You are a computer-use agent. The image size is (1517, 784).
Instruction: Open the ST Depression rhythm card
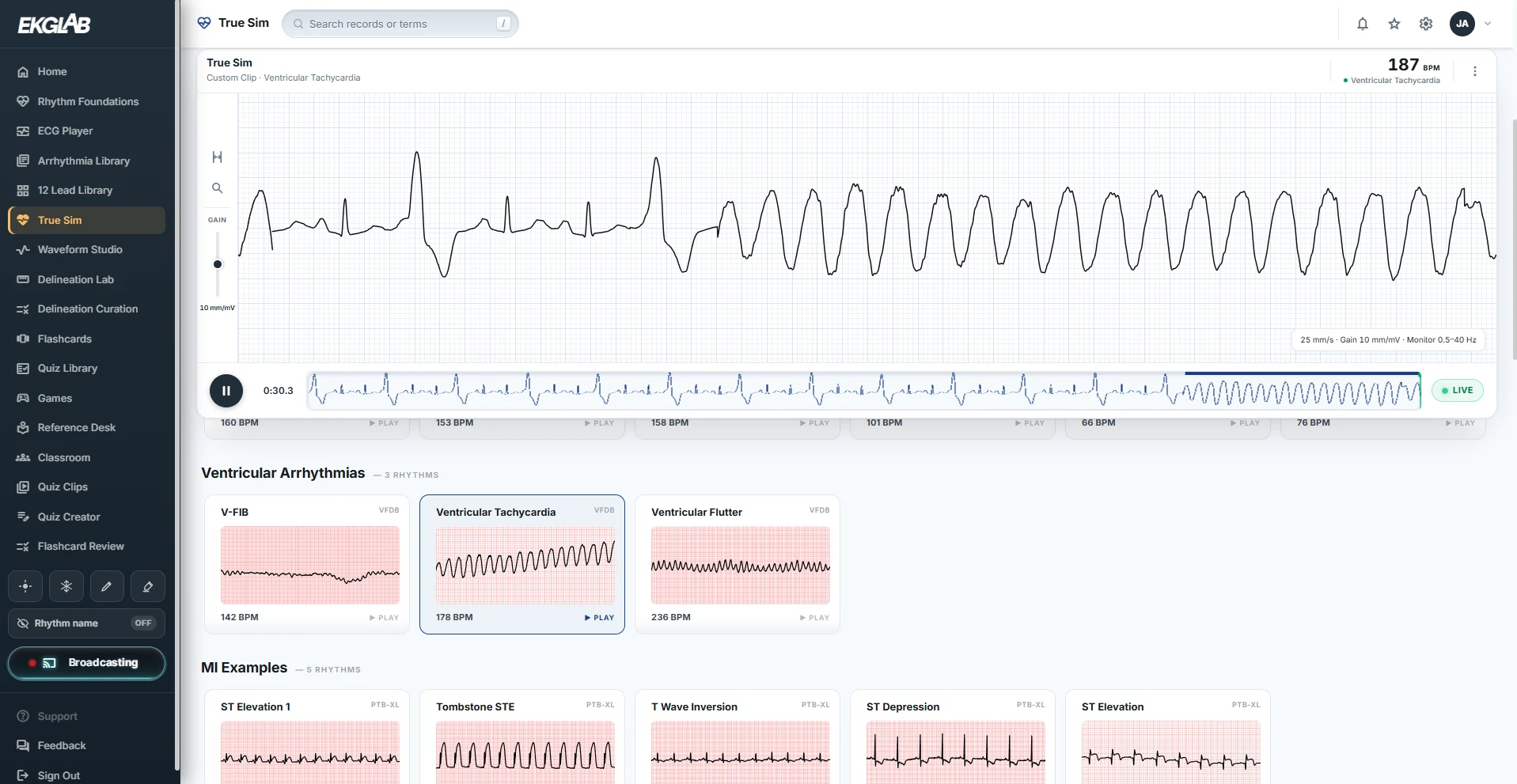tap(953, 737)
